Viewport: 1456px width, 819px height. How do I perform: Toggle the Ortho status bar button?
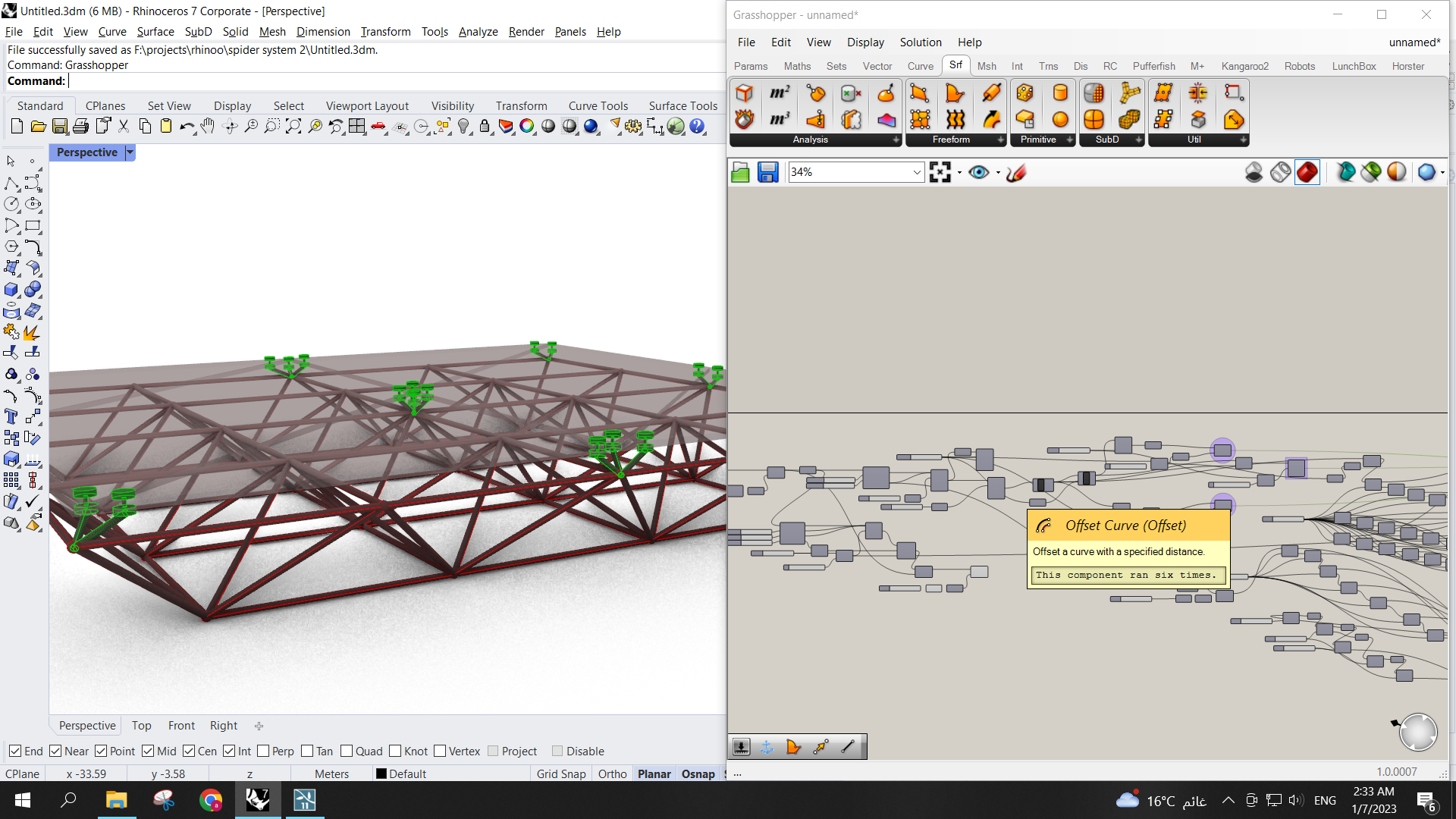[612, 773]
